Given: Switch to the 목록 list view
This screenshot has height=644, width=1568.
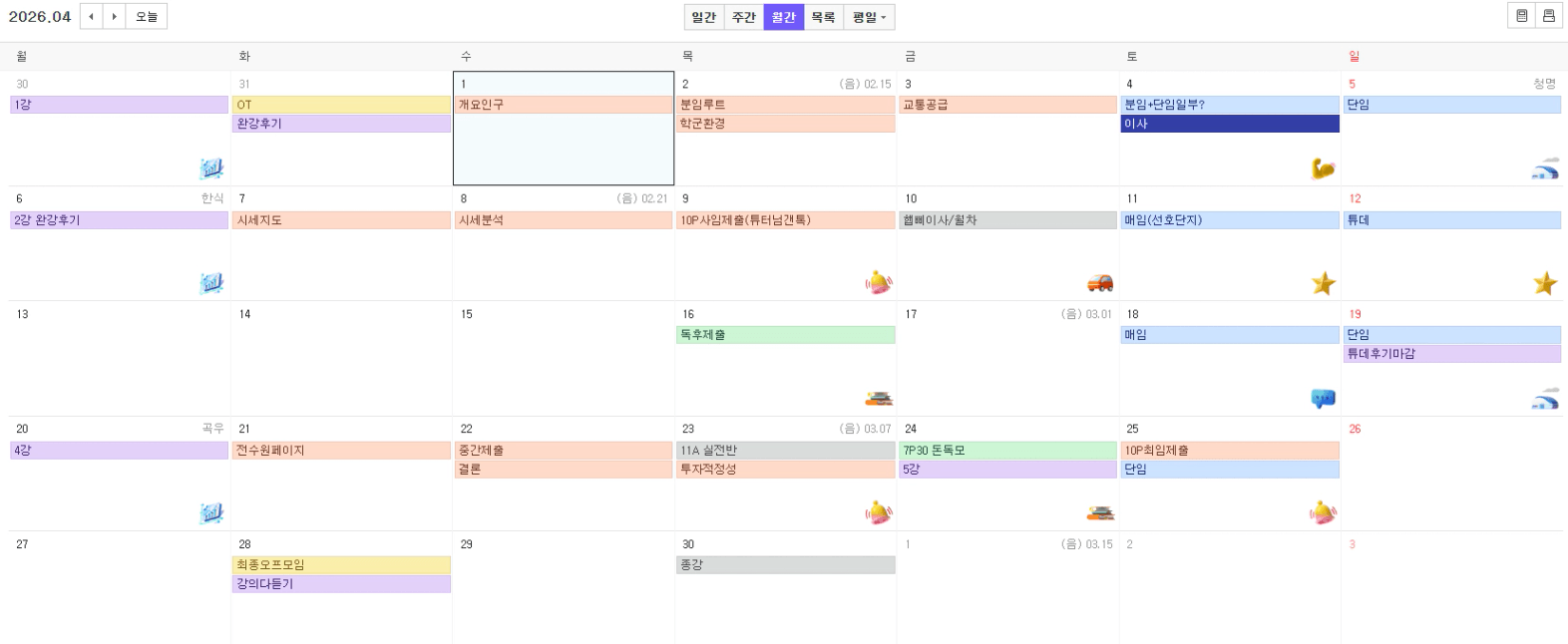Looking at the screenshot, I should click(x=823, y=17).
